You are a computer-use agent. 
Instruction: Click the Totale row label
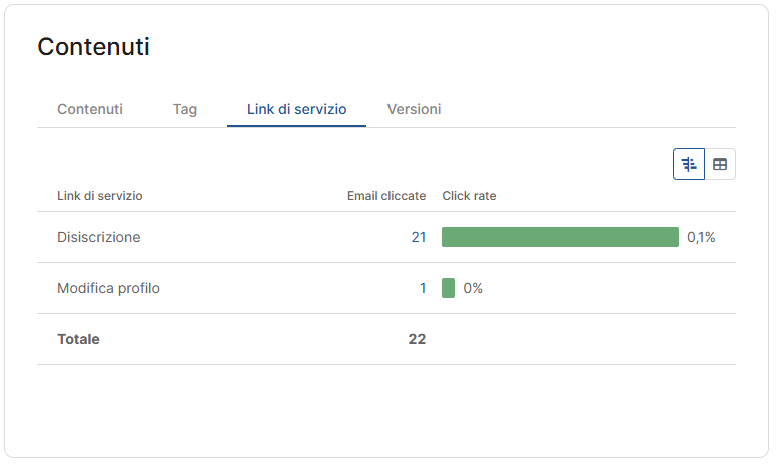click(78, 339)
